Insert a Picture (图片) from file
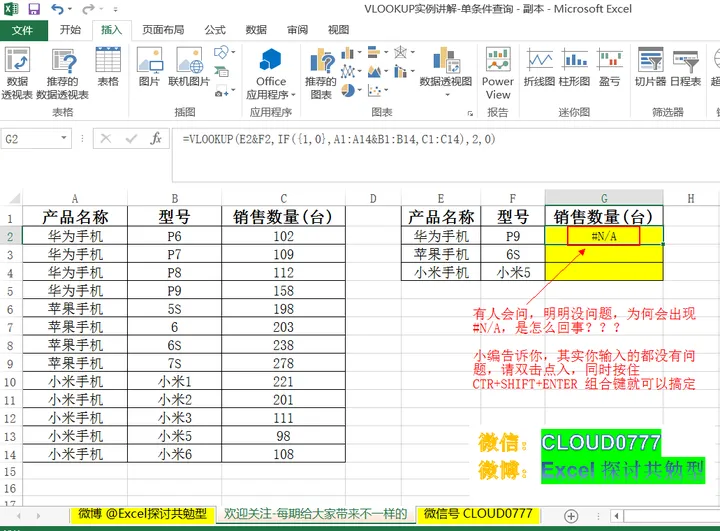Viewport: 720px width, 531px height. pos(150,67)
